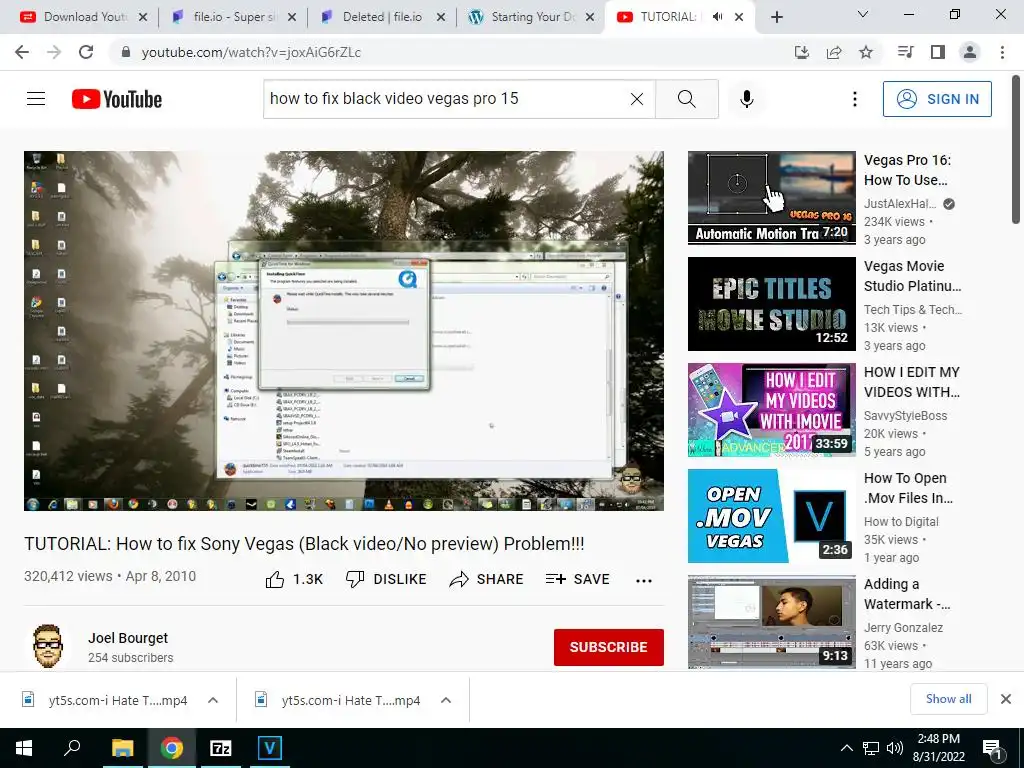Click How To Open .Mov Files video title
This screenshot has height=768, width=1024.
908,488
